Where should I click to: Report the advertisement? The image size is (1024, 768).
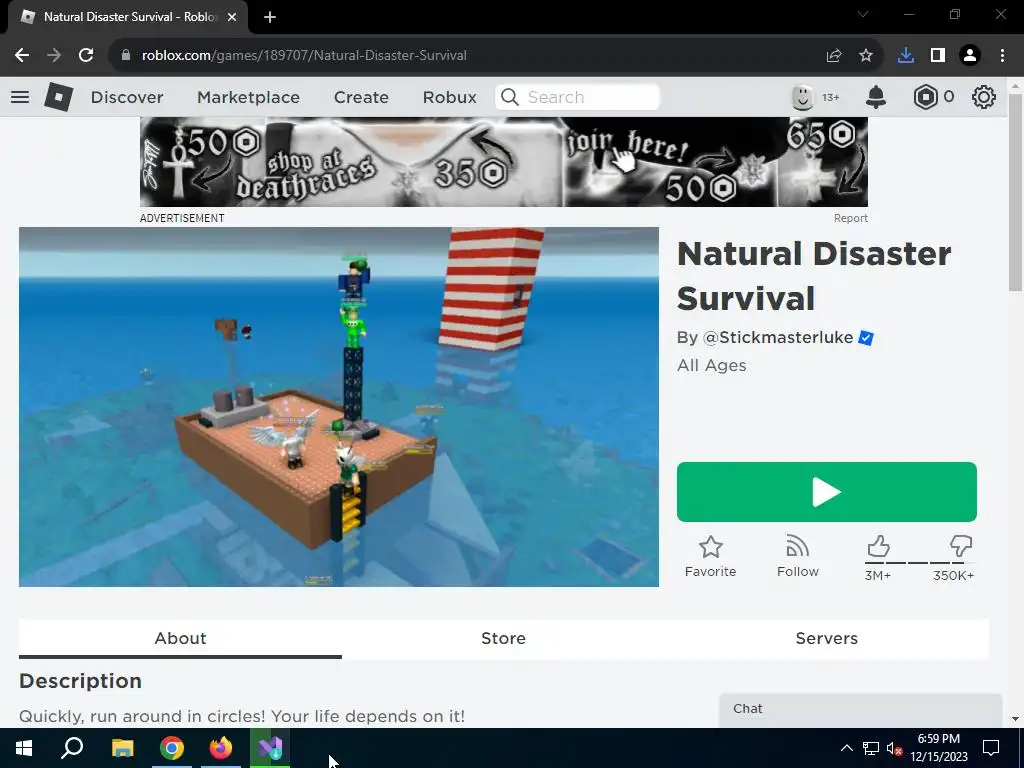(x=850, y=218)
